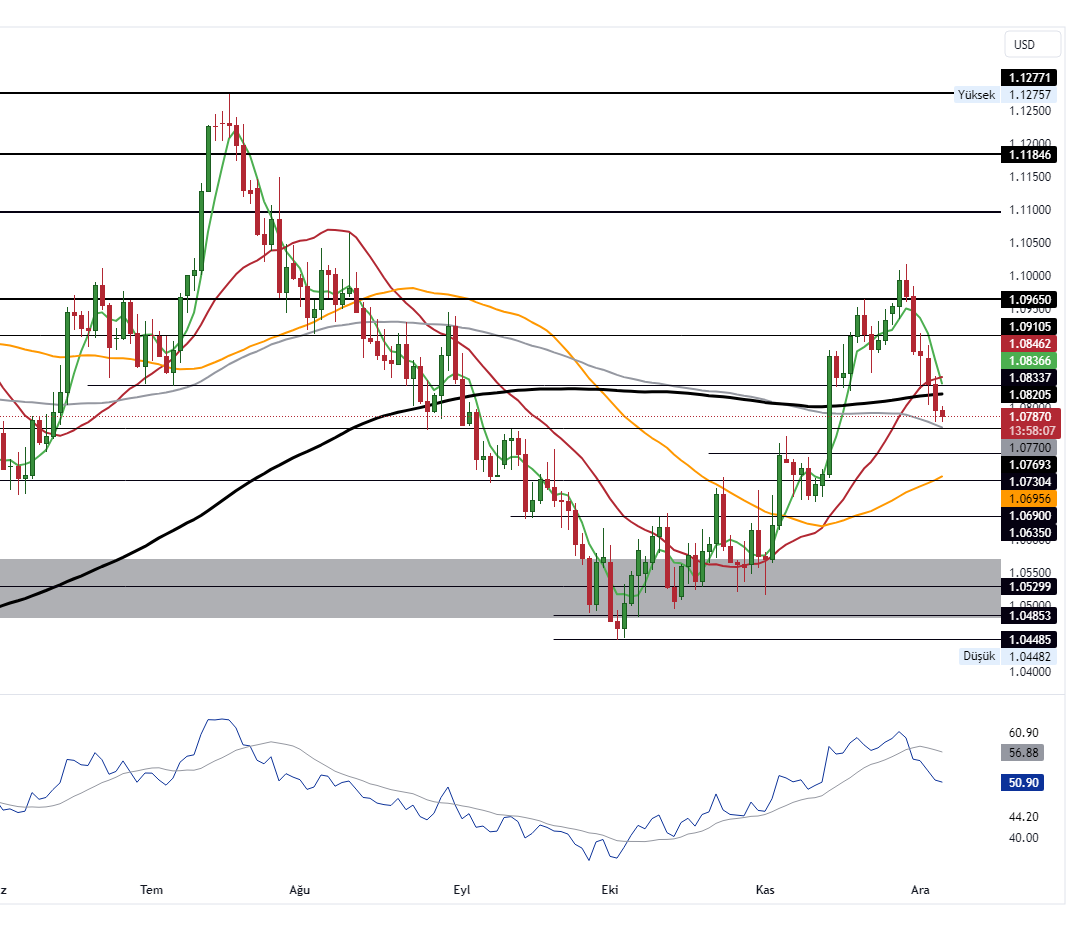Select the 1.09650 resistance level label
This screenshot has height=939, width=1075.
(1031, 299)
